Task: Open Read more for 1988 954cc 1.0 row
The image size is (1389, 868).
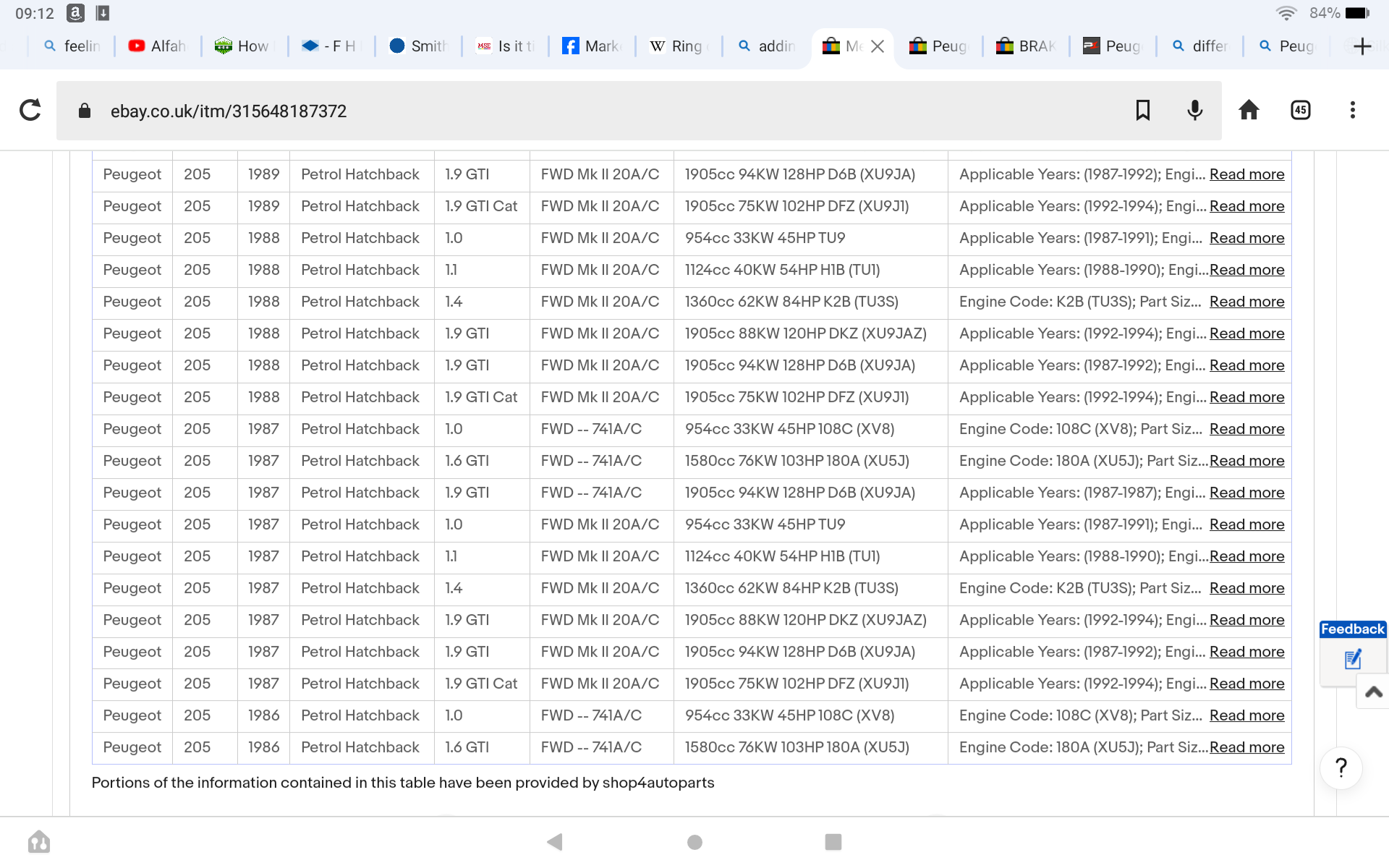Action: pyautogui.click(x=1246, y=238)
